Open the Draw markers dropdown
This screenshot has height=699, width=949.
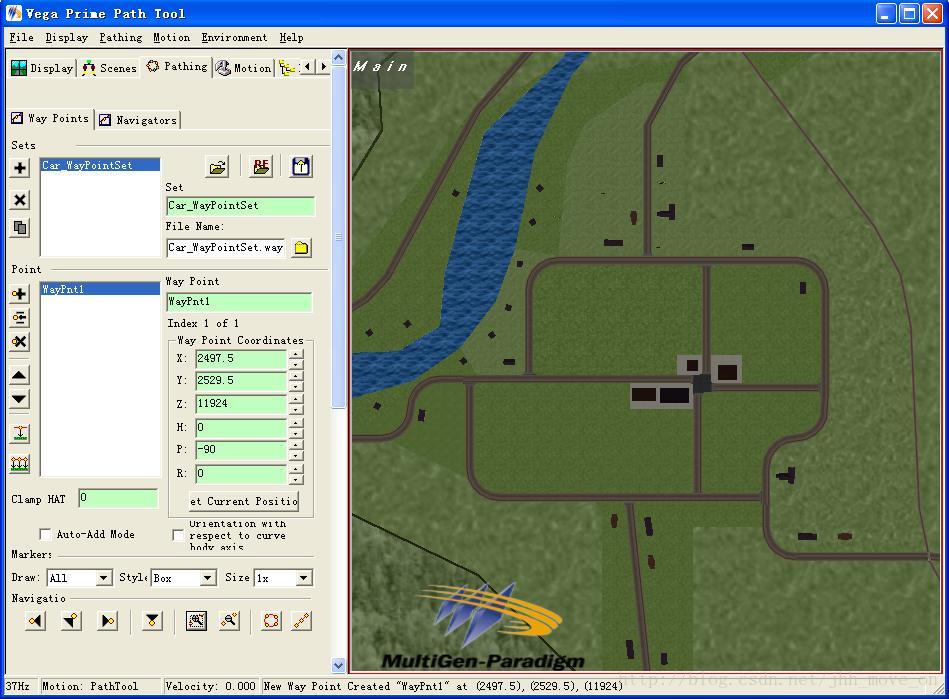103,578
